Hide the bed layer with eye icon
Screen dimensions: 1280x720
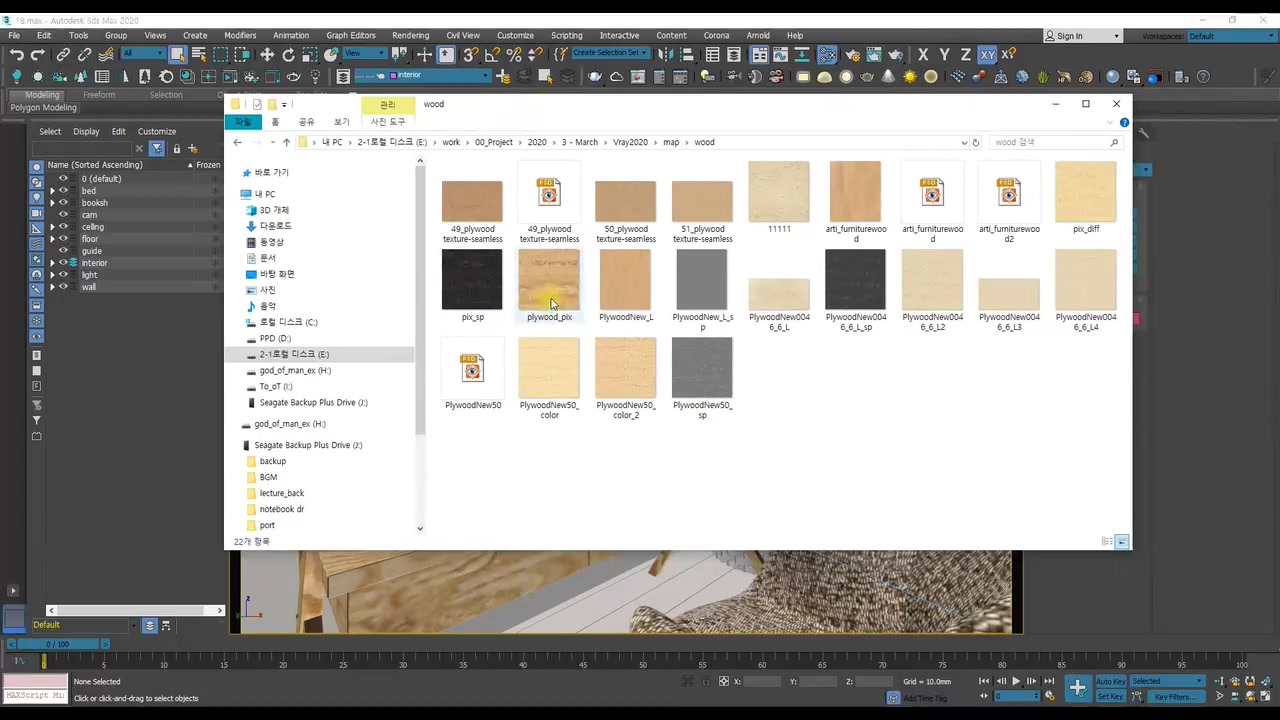coord(63,191)
